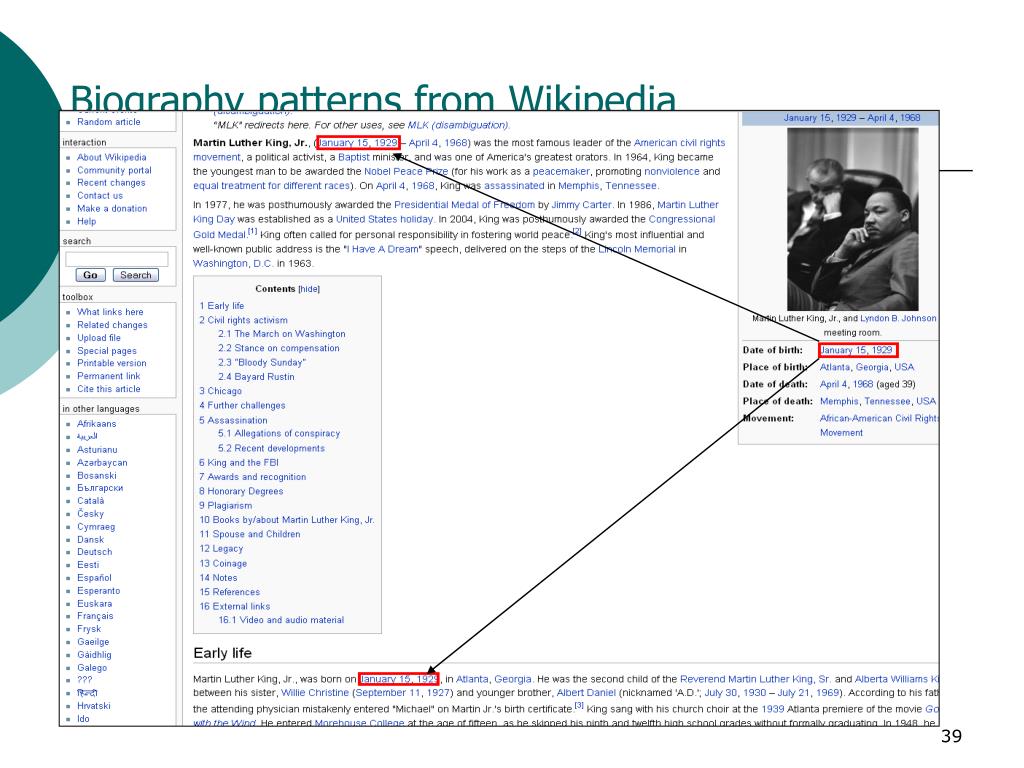The image size is (1024, 768).
Task: Open MLK (disambiguation) link
Action: [458, 125]
